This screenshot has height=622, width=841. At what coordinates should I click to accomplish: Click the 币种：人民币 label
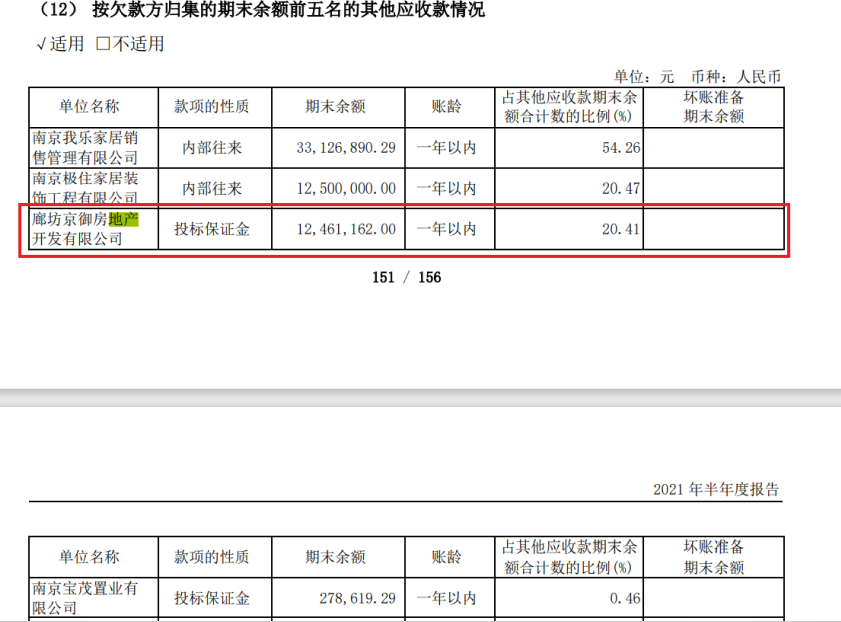click(736, 77)
